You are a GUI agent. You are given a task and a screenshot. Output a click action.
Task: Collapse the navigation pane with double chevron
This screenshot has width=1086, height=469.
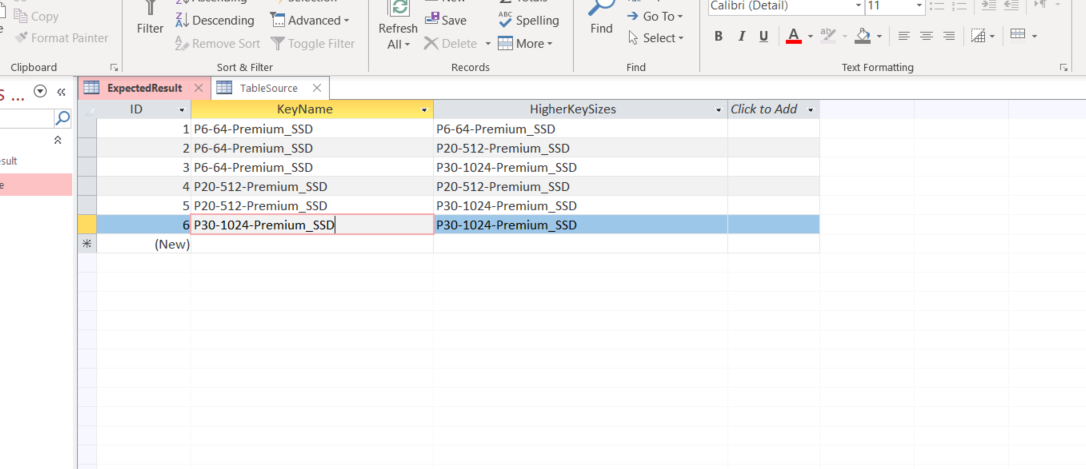(61, 91)
